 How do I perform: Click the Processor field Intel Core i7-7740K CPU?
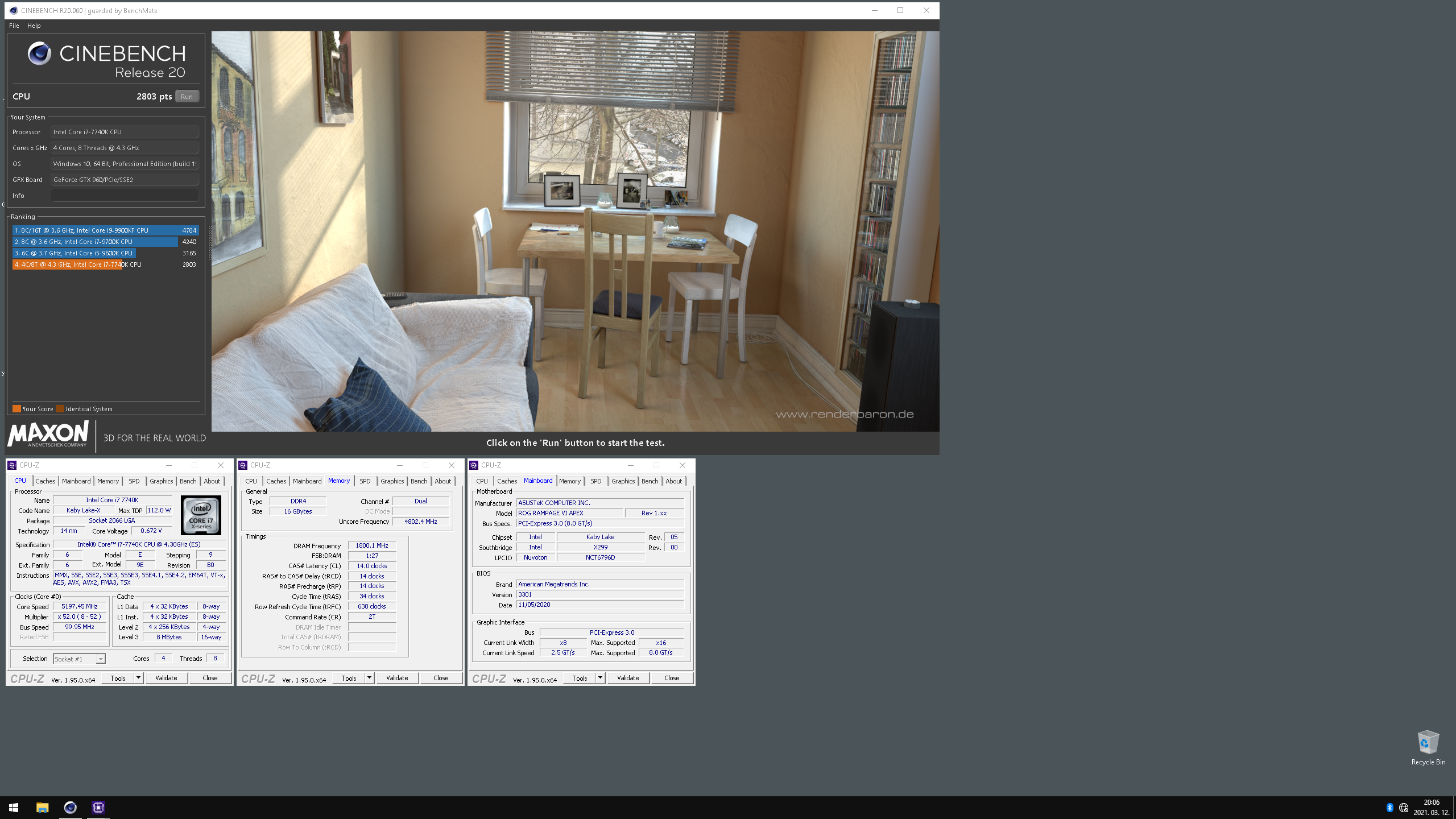point(125,132)
